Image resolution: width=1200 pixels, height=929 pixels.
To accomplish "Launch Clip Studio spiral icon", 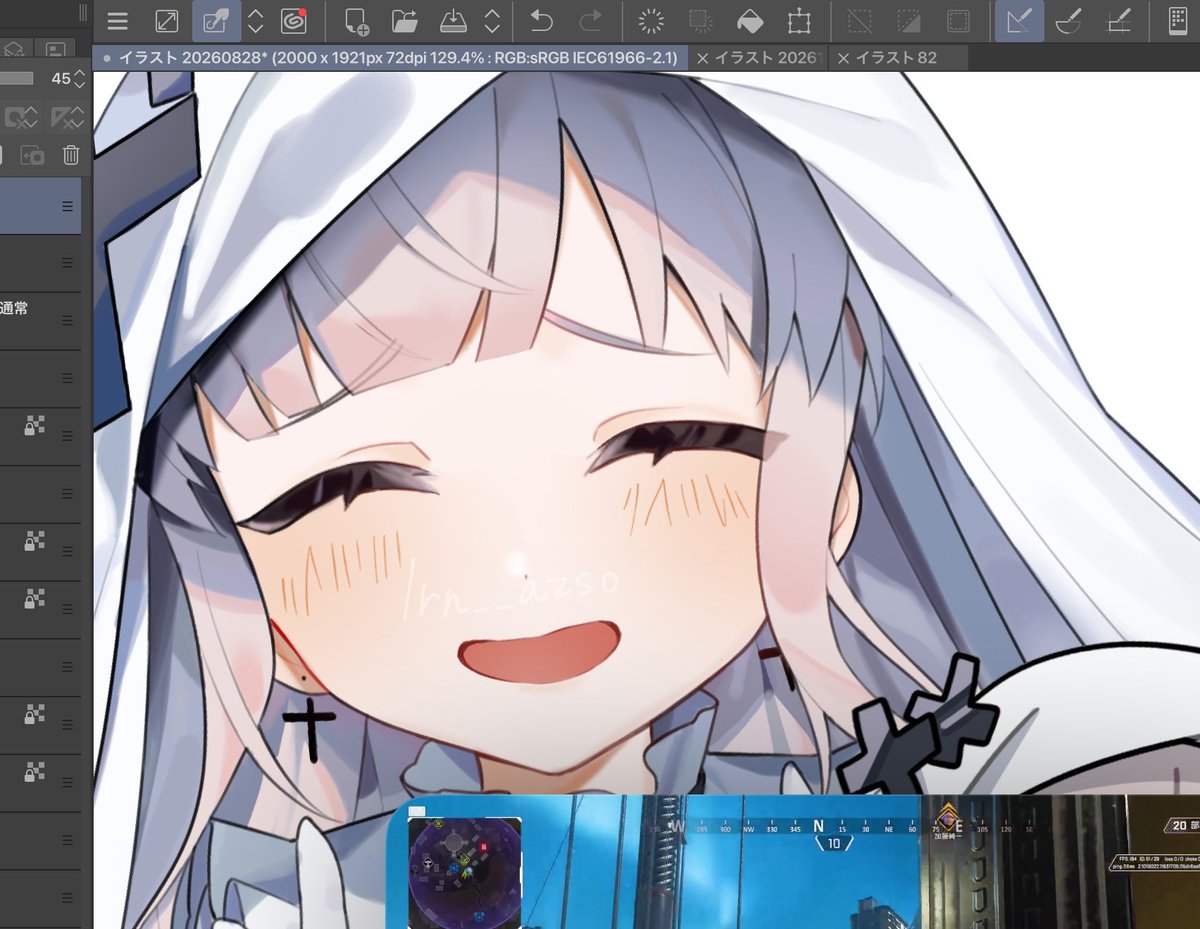I will coord(293,21).
